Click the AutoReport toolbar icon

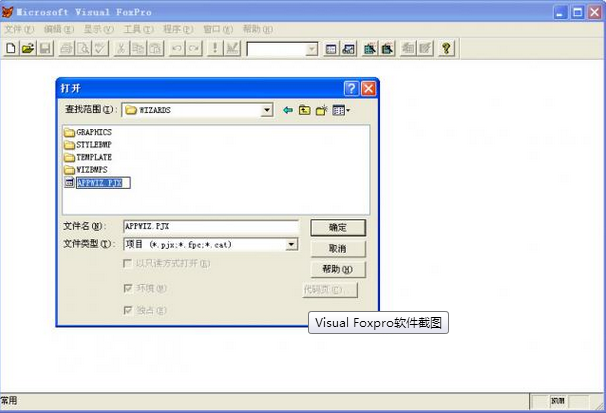[425, 49]
